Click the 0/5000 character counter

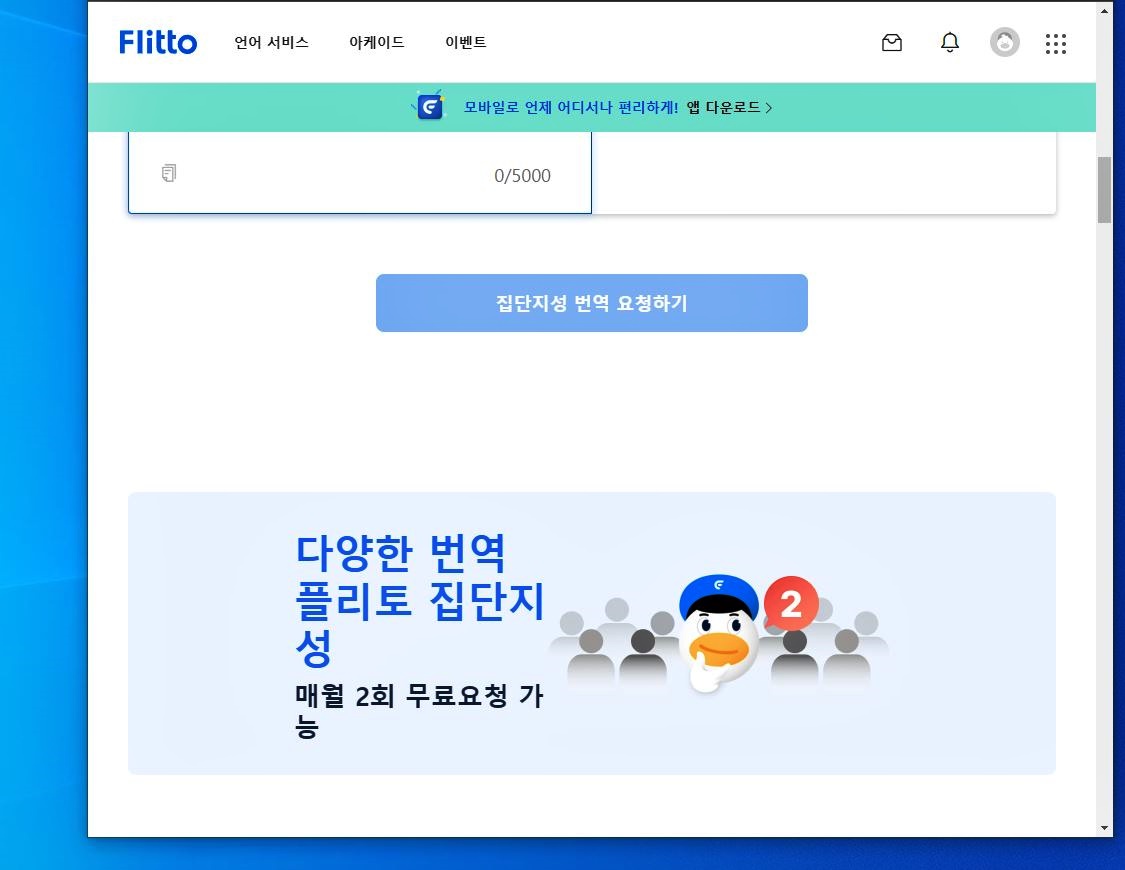pyautogui.click(x=522, y=176)
